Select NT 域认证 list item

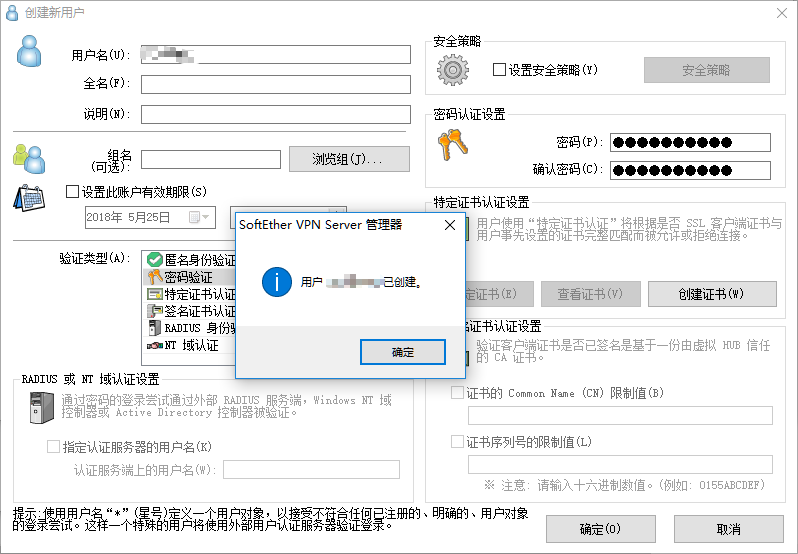[190, 345]
